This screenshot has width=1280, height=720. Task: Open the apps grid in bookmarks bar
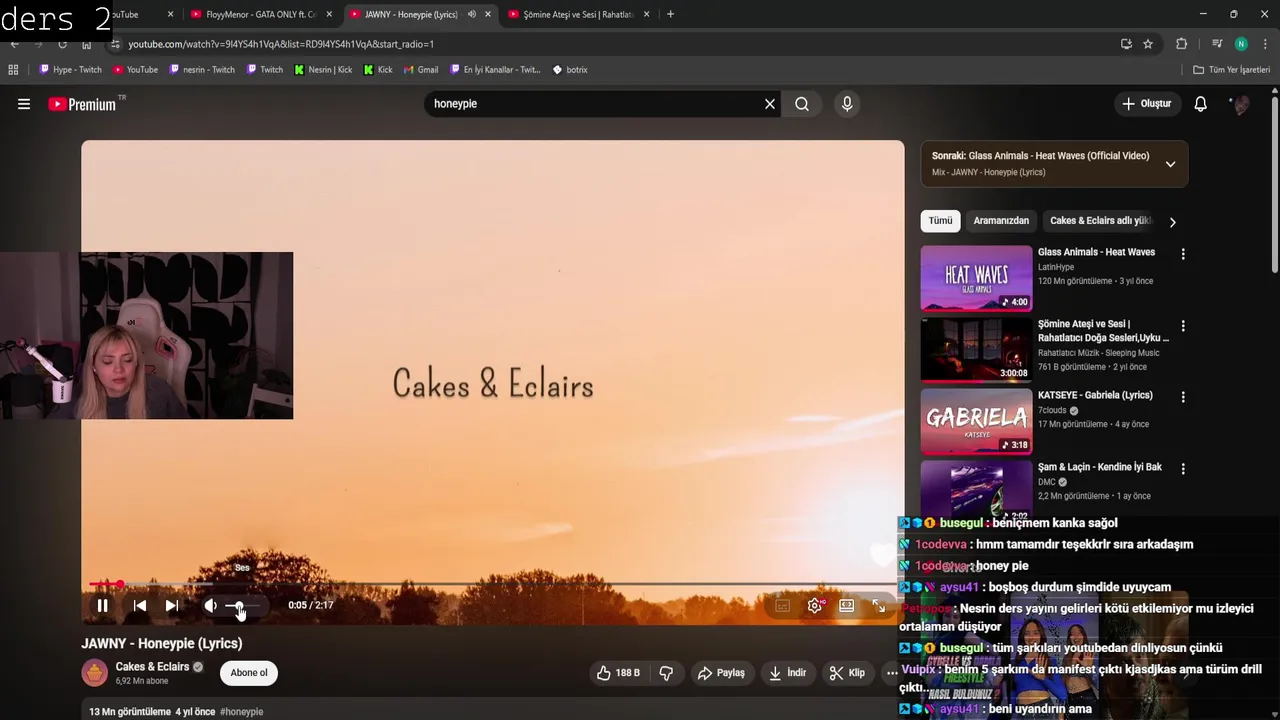(x=13, y=70)
